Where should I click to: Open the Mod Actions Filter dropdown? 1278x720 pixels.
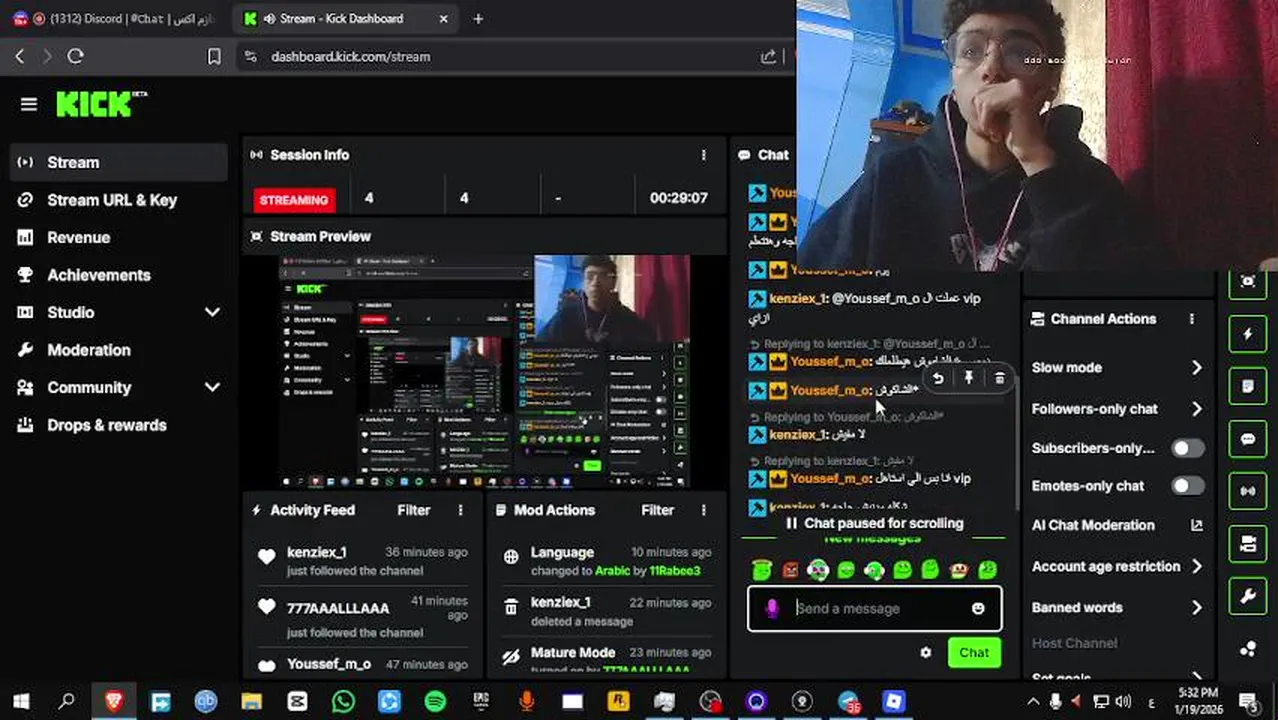pyautogui.click(x=657, y=510)
